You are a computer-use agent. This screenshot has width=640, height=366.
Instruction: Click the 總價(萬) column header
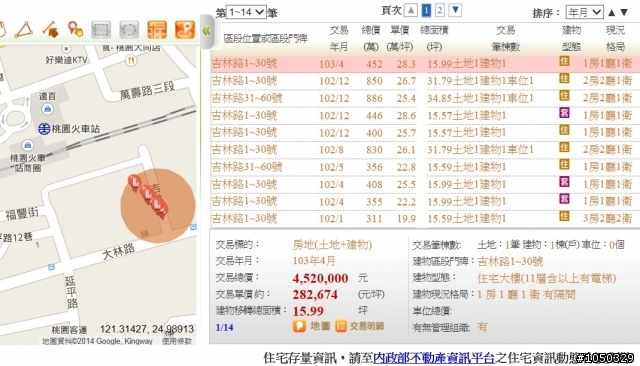(371, 38)
